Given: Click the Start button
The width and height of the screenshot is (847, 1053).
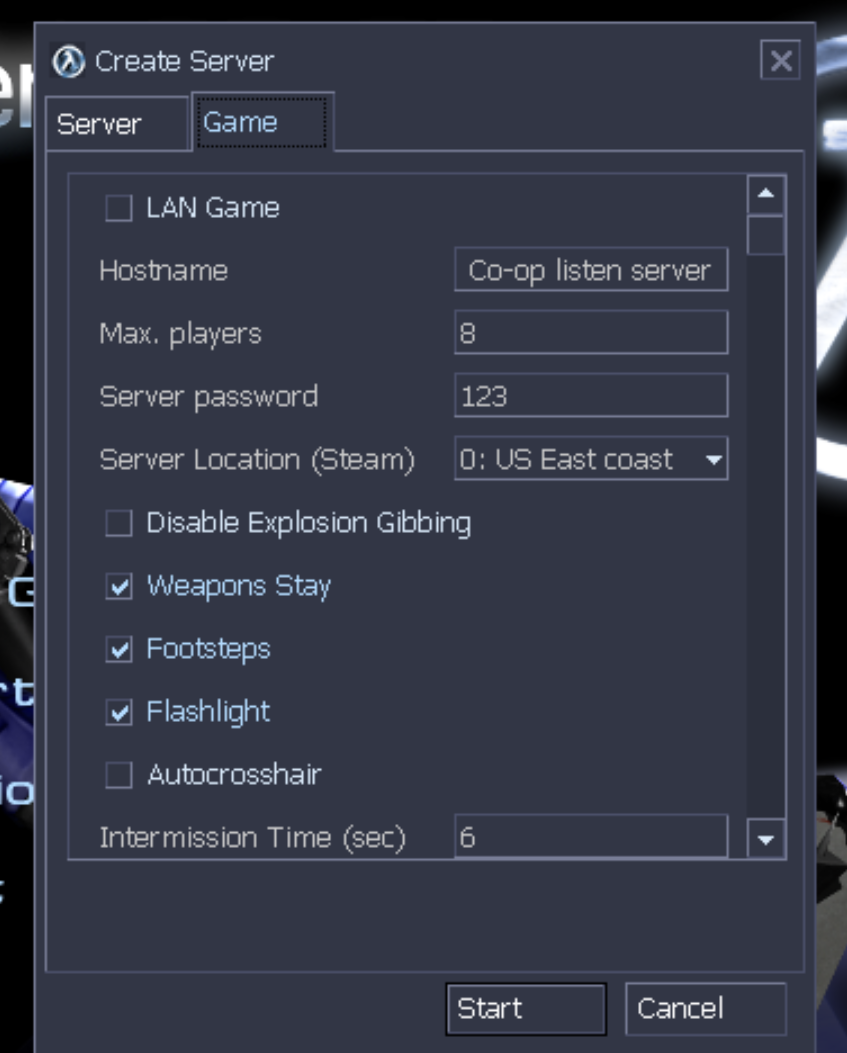Looking at the screenshot, I should pyautogui.click(x=526, y=1009).
